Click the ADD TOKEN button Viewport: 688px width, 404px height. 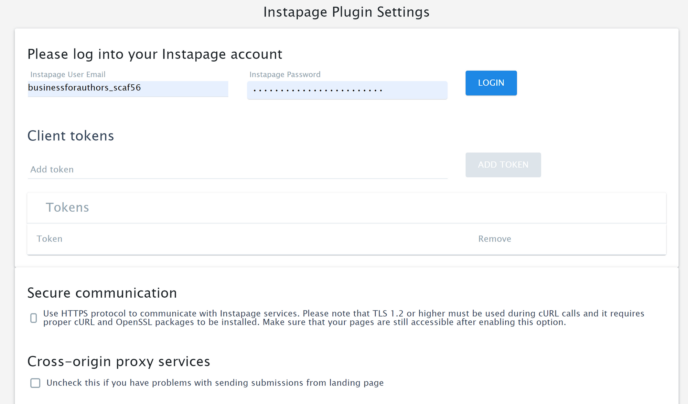coord(503,165)
